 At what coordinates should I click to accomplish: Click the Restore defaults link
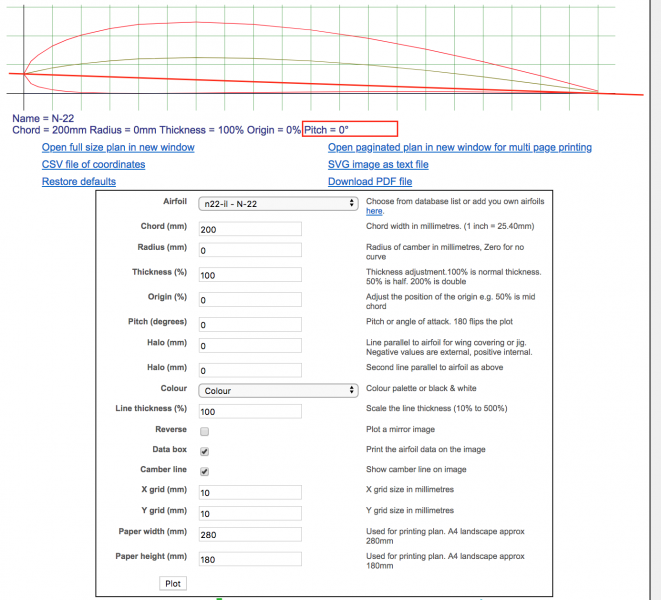point(79,181)
